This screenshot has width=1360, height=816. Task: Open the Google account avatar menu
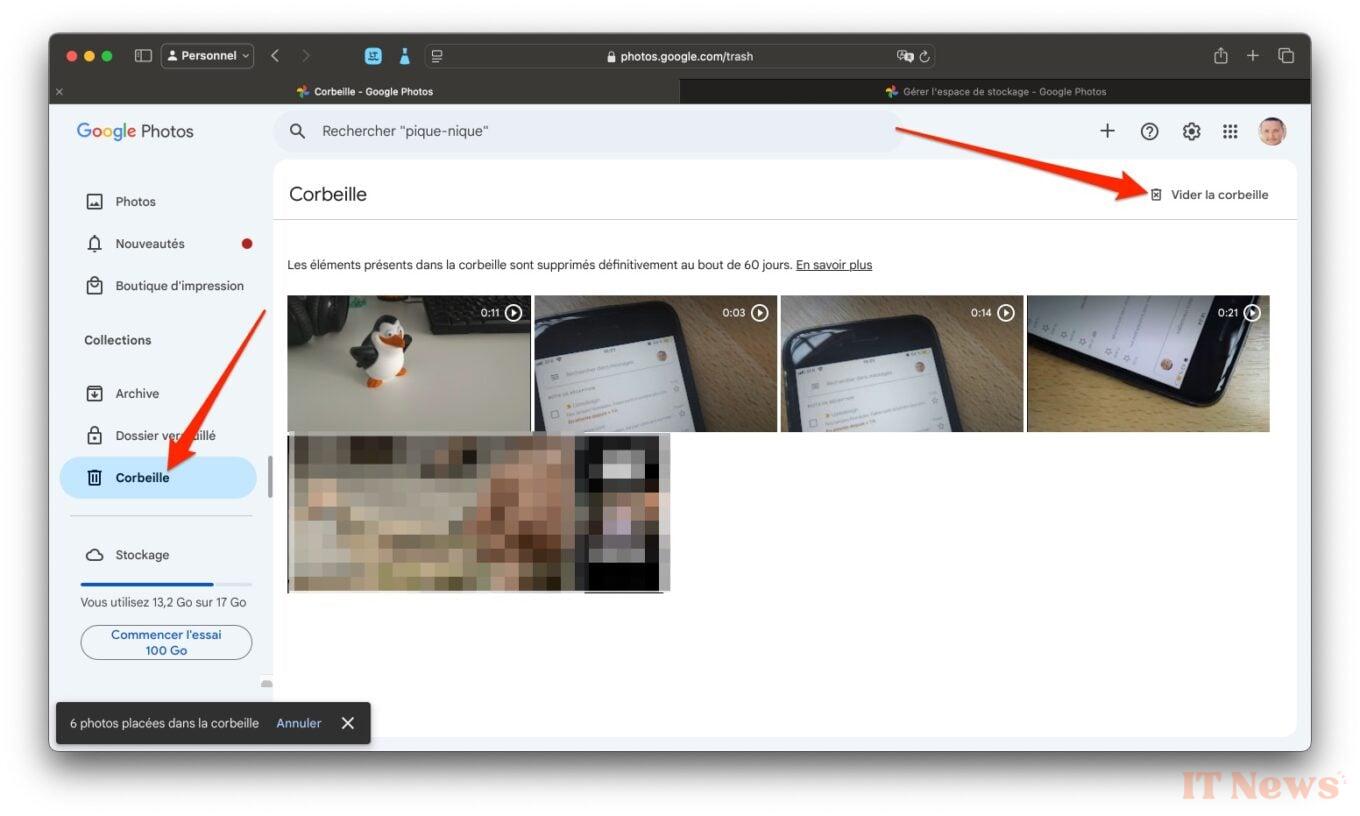(x=1271, y=131)
